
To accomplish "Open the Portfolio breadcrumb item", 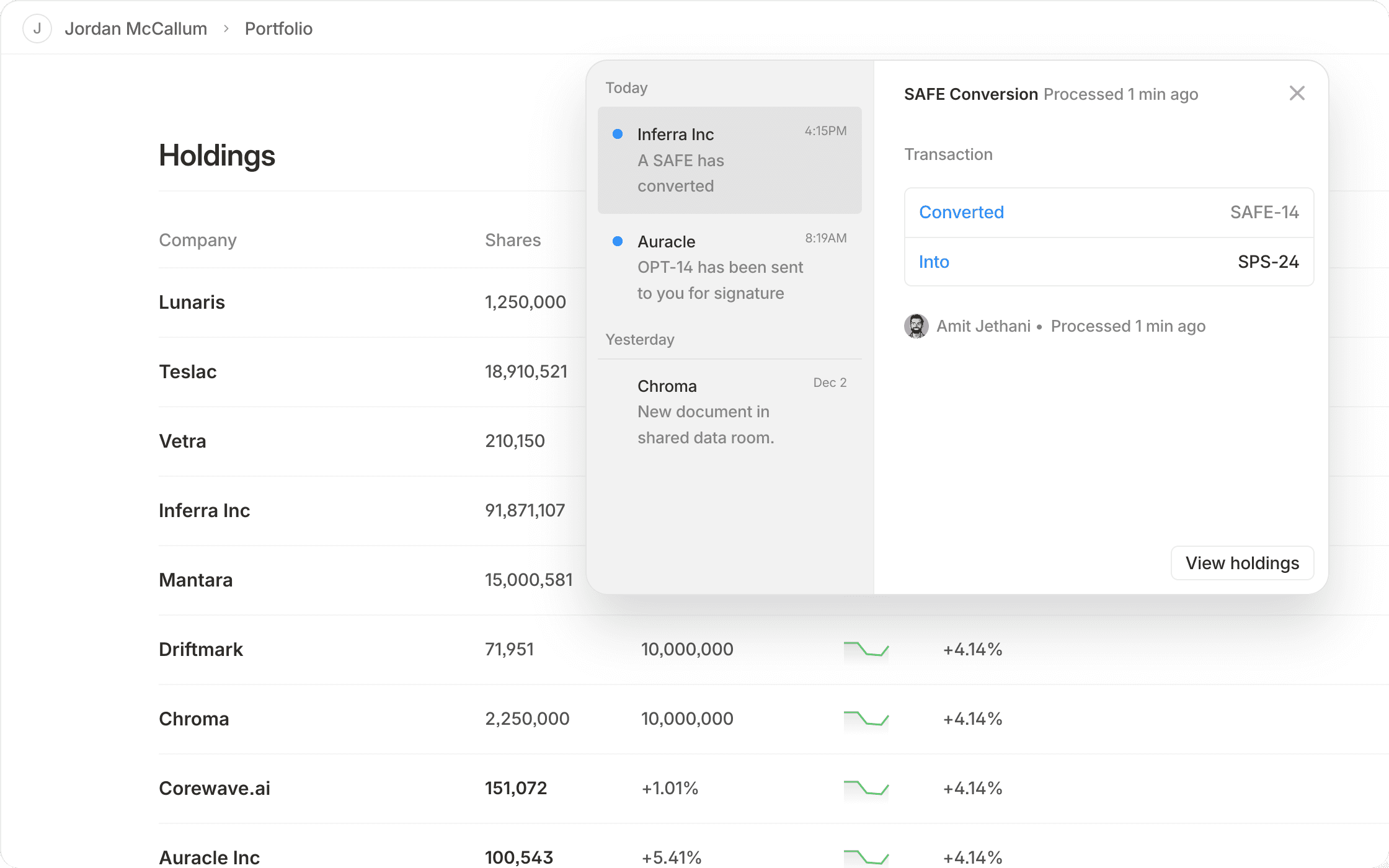I will pos(278,29).
